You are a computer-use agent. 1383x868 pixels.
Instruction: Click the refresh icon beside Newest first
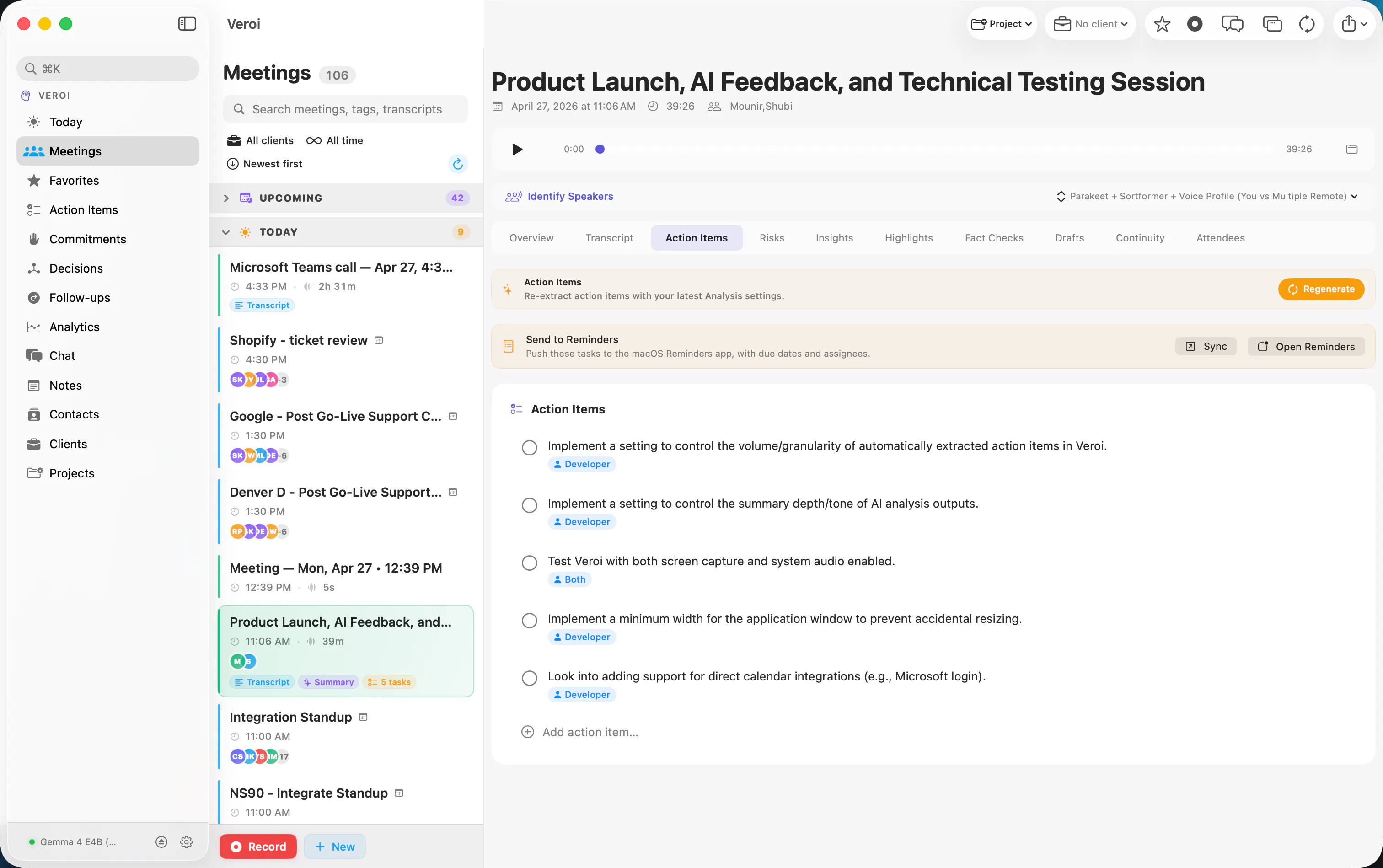click(x=457, y=164)
